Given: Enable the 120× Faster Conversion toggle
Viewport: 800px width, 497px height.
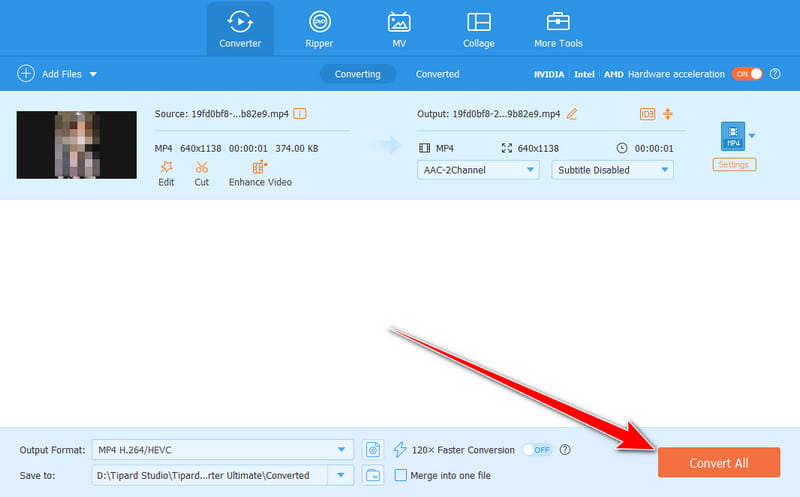Looking at the screenshot, I should coord(537,450).
